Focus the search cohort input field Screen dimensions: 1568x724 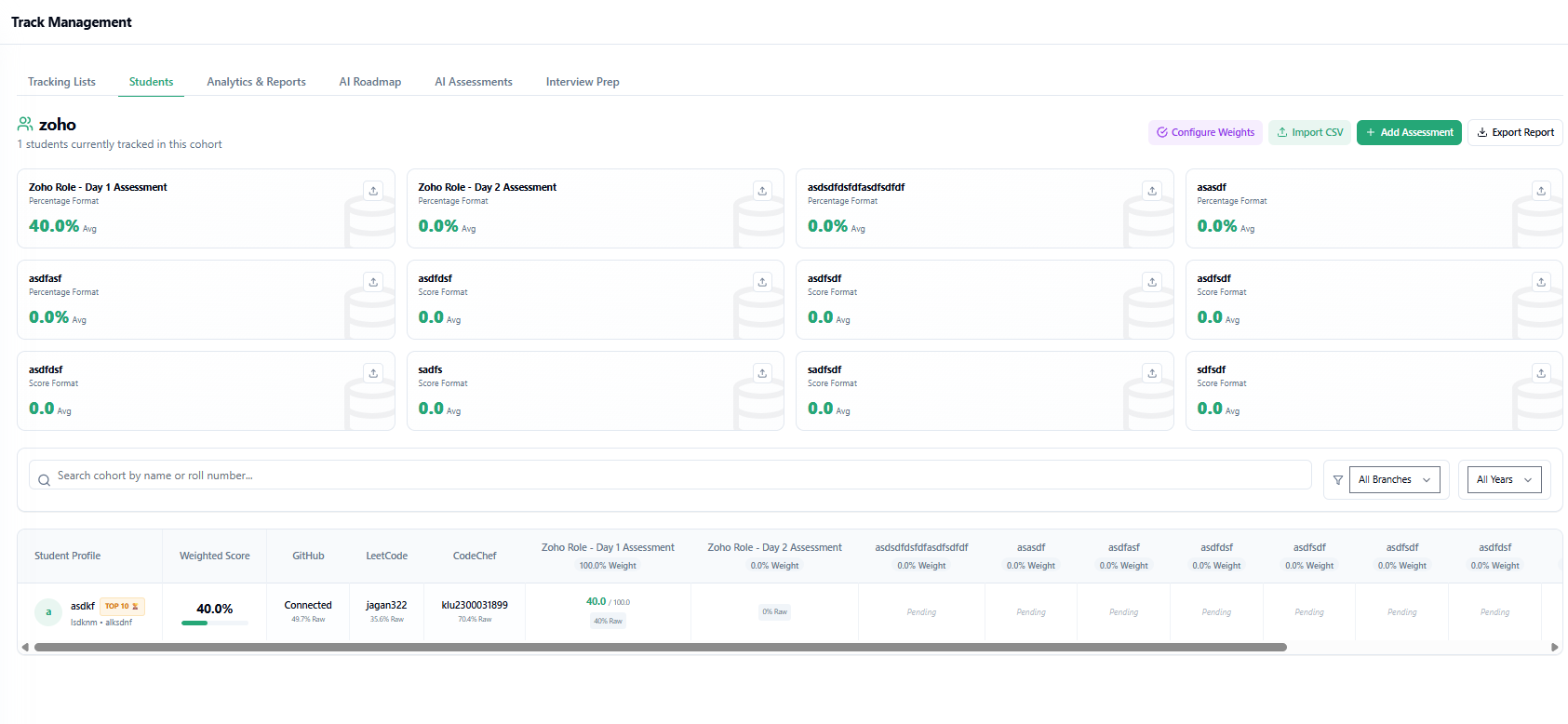(x=670, y=475)
